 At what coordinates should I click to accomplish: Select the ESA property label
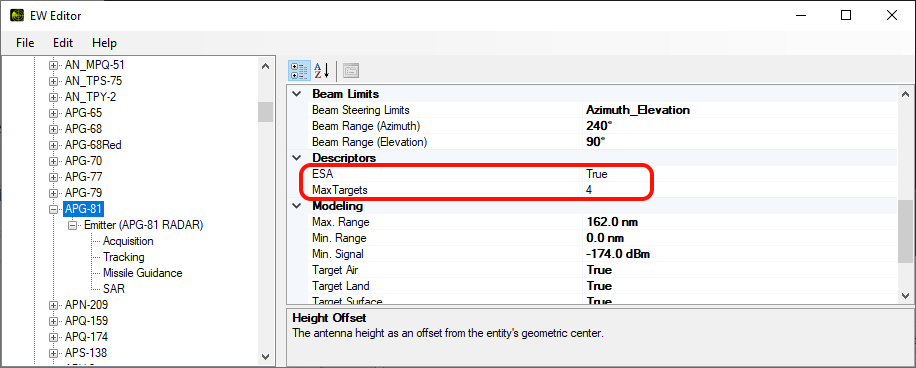[322, 173]
